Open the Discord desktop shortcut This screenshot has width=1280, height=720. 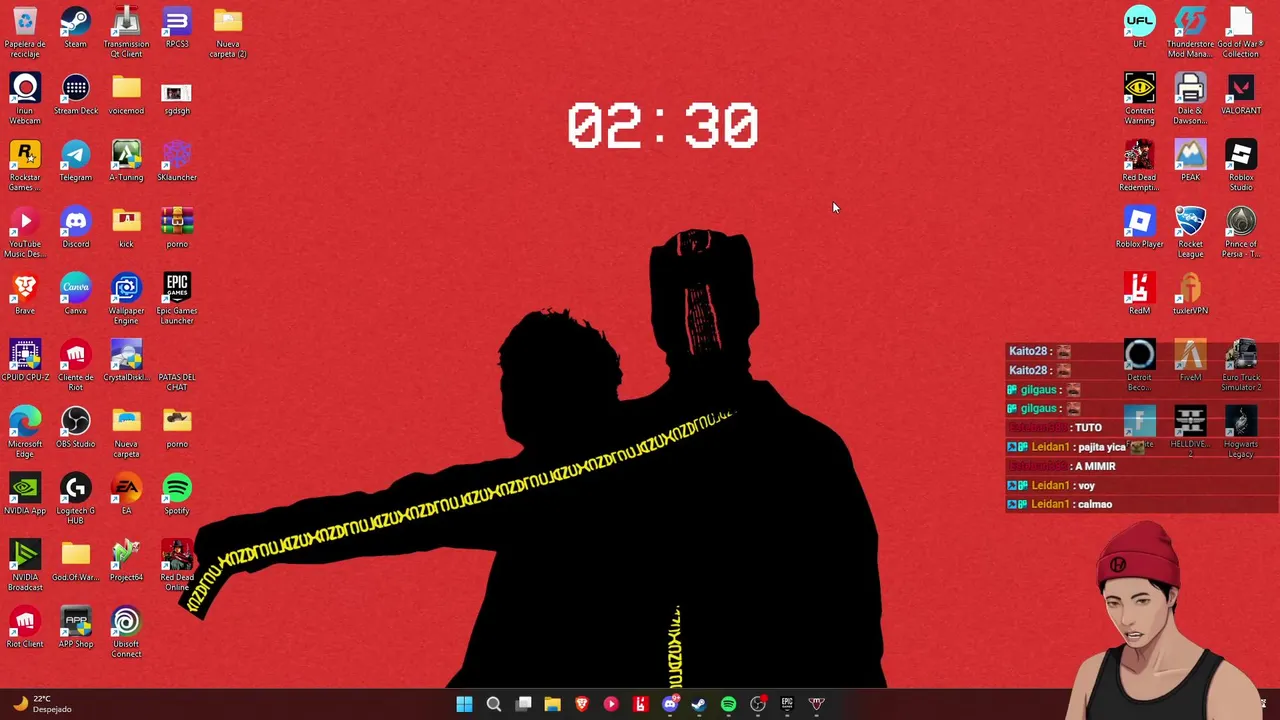point(75,227)
